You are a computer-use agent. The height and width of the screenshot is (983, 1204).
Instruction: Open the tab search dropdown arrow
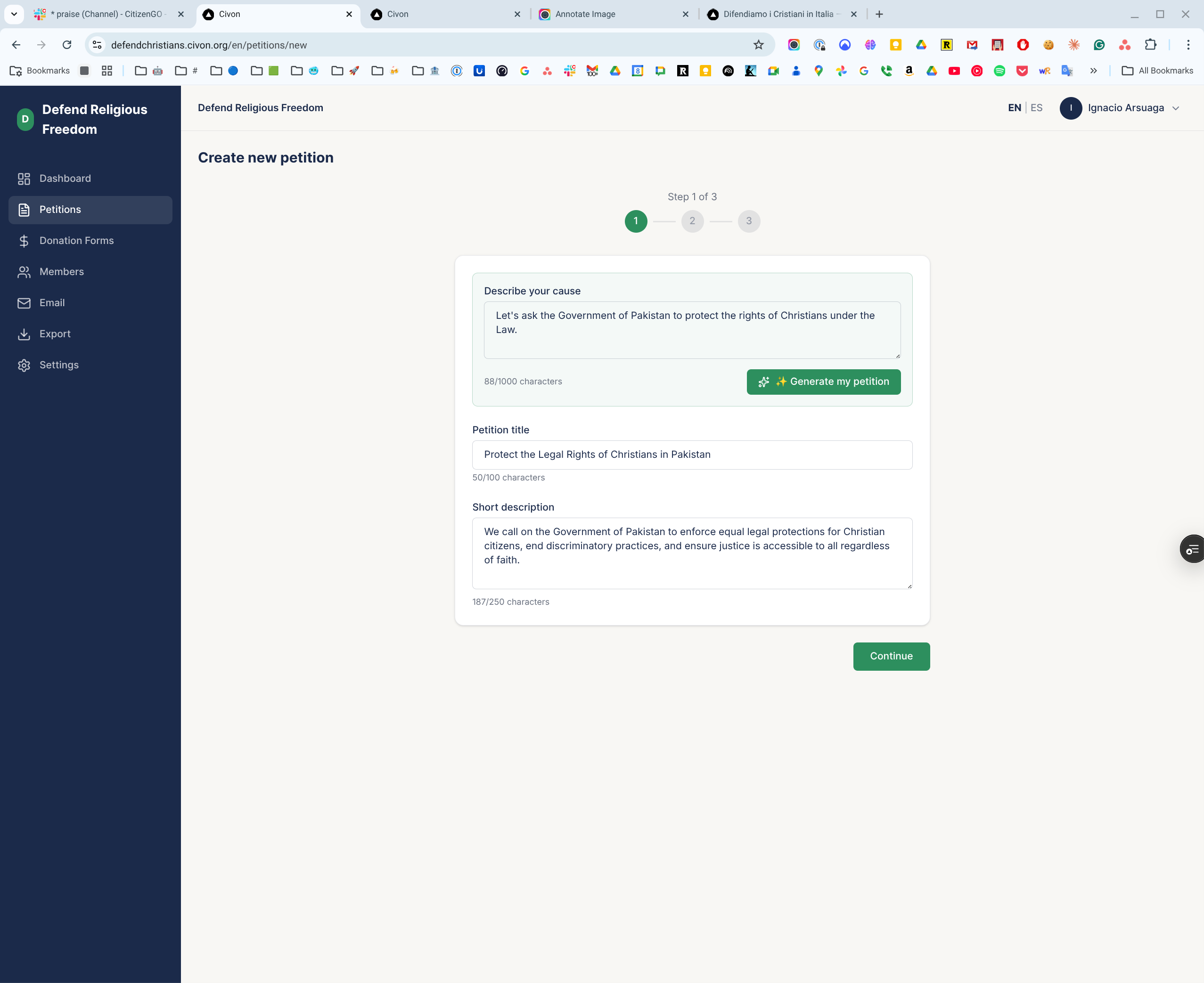point(14,14)
